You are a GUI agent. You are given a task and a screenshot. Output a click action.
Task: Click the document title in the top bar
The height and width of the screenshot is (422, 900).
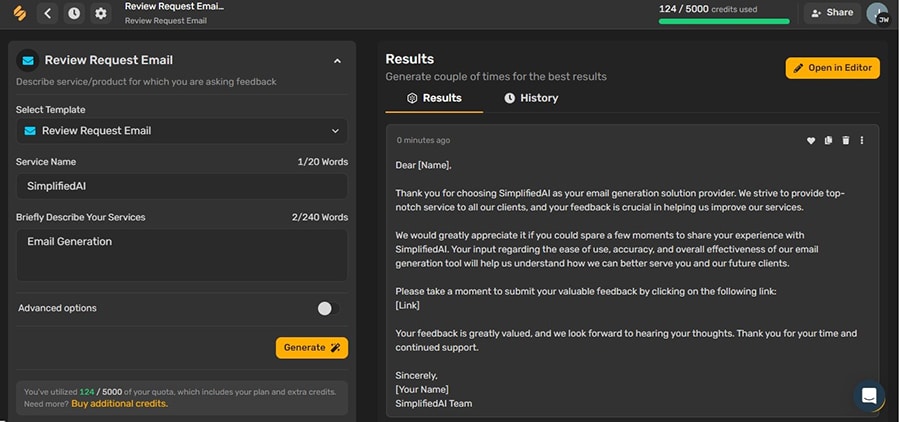(174, 7)
